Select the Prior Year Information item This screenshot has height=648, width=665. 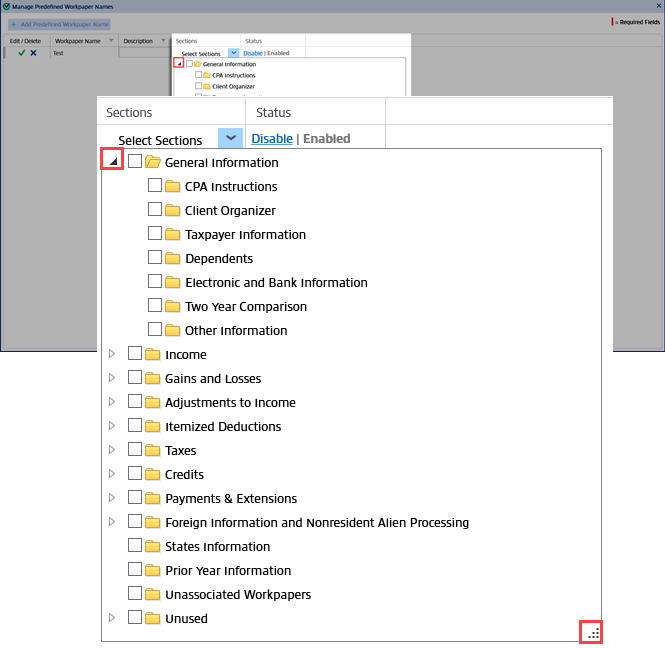tap(227, 571)
